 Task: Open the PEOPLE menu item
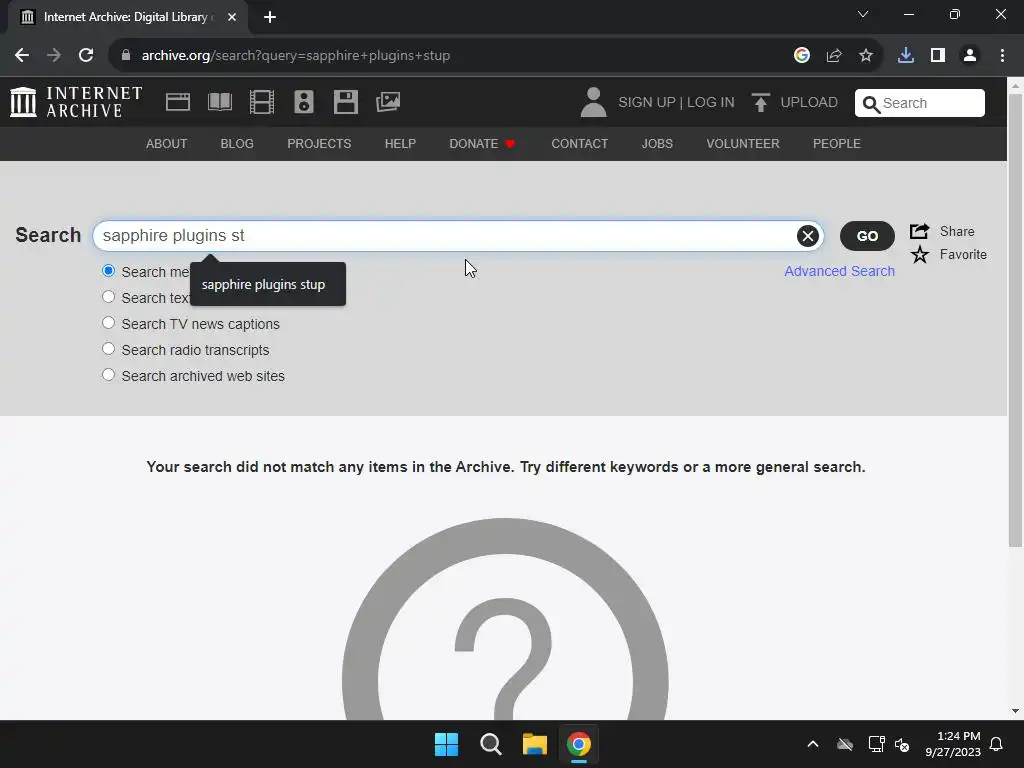837,144
